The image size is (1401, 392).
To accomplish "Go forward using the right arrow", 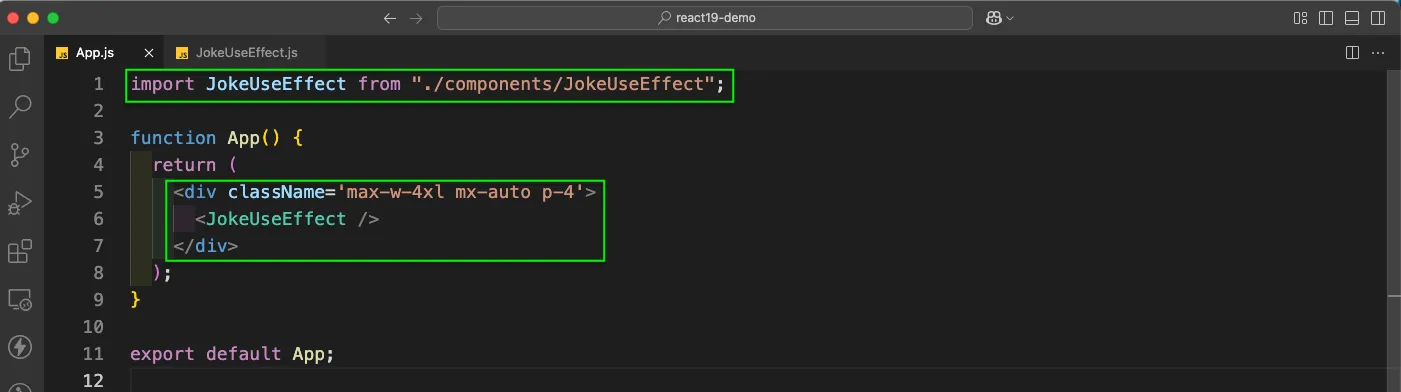I will pyautogui.click(x=416, y=18).
